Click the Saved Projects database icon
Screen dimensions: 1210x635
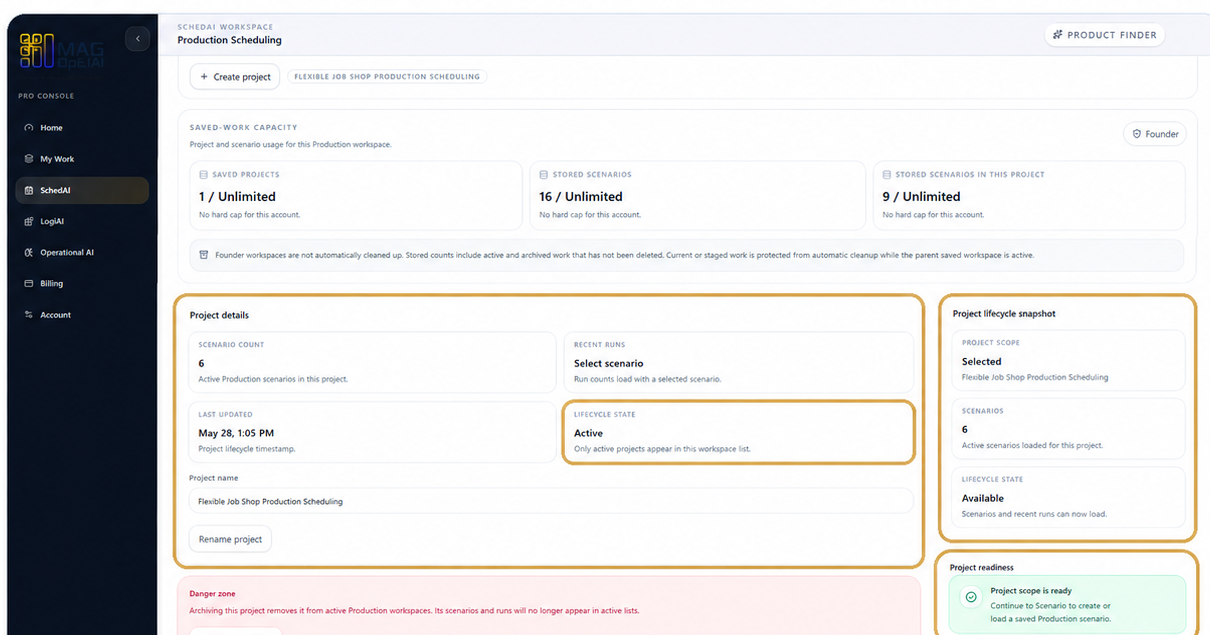coord(204,175)
